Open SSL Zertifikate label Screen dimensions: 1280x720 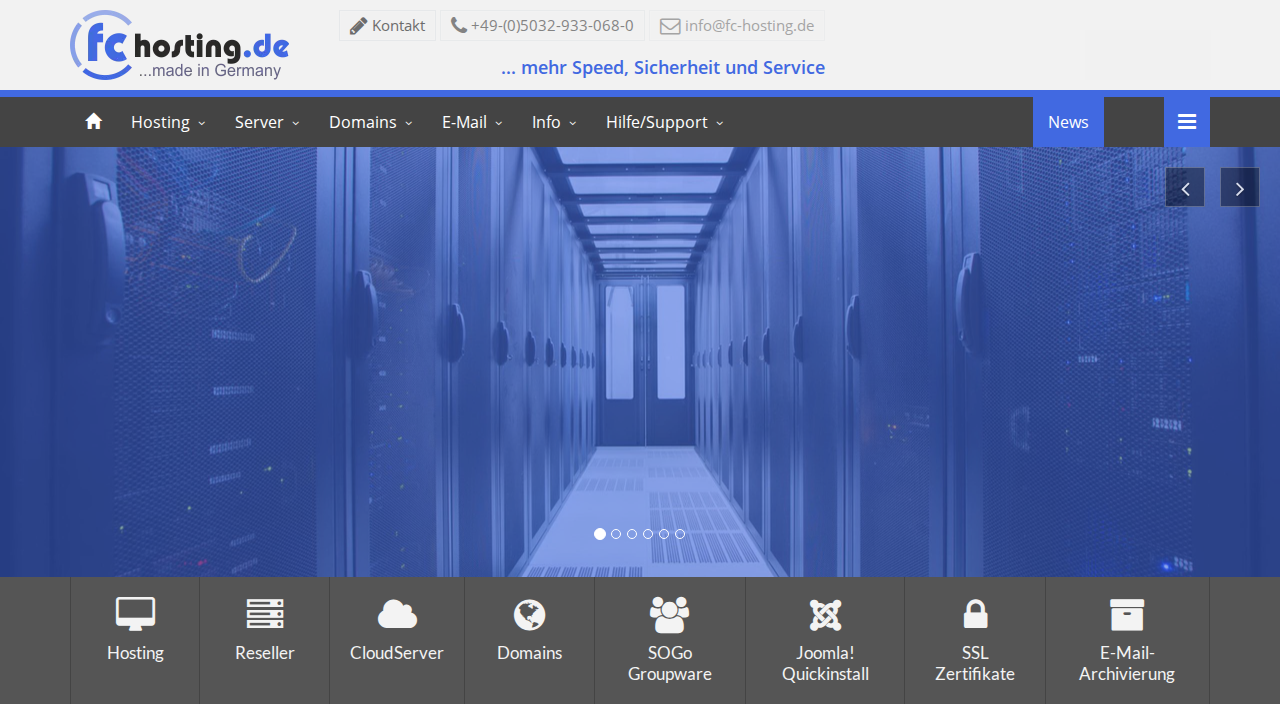click(975, 663)
